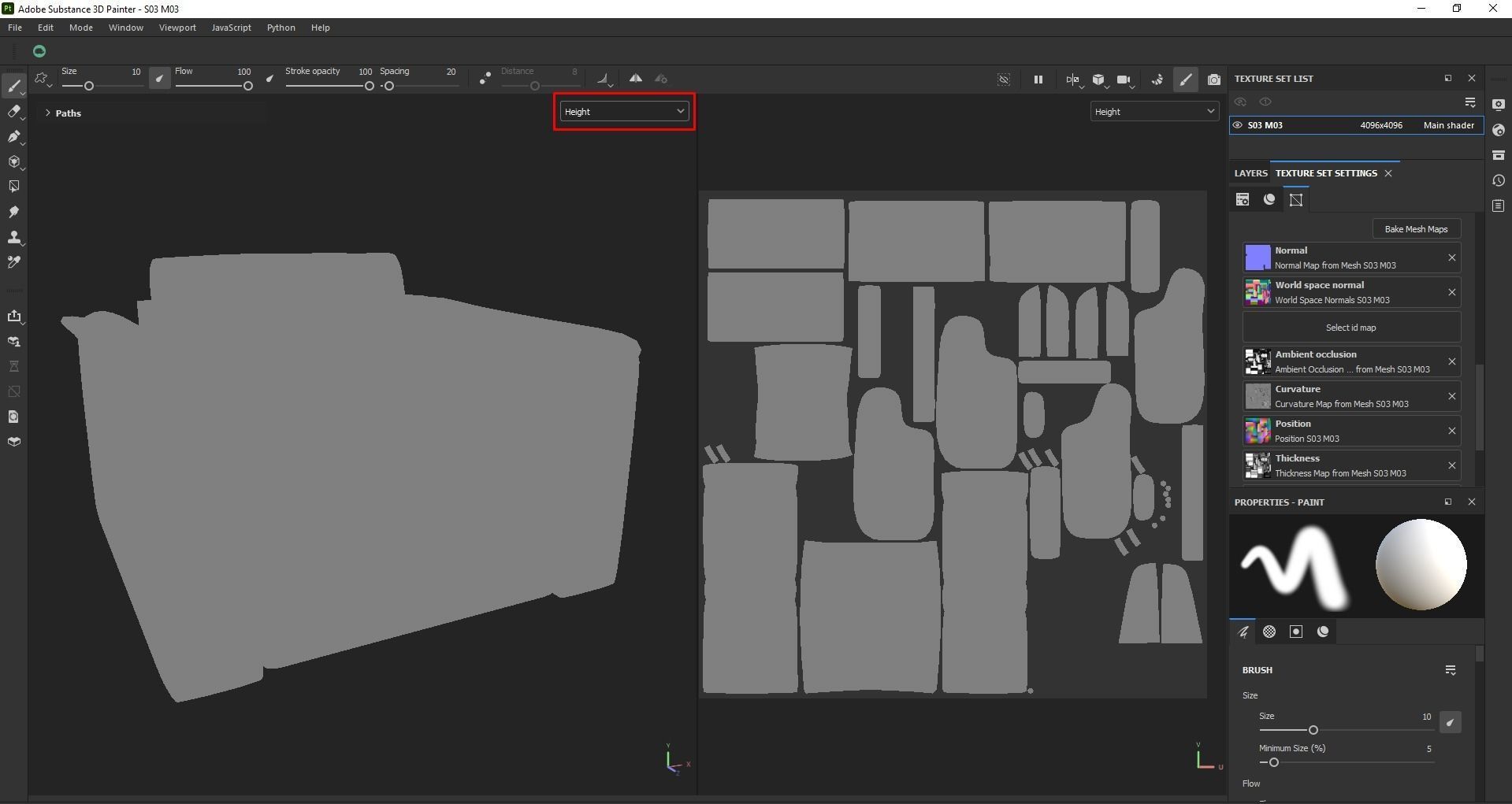This screenshot has width=1512, height=804.
Task: Click the Select id map button
Action: click(x=1351, y=328)
